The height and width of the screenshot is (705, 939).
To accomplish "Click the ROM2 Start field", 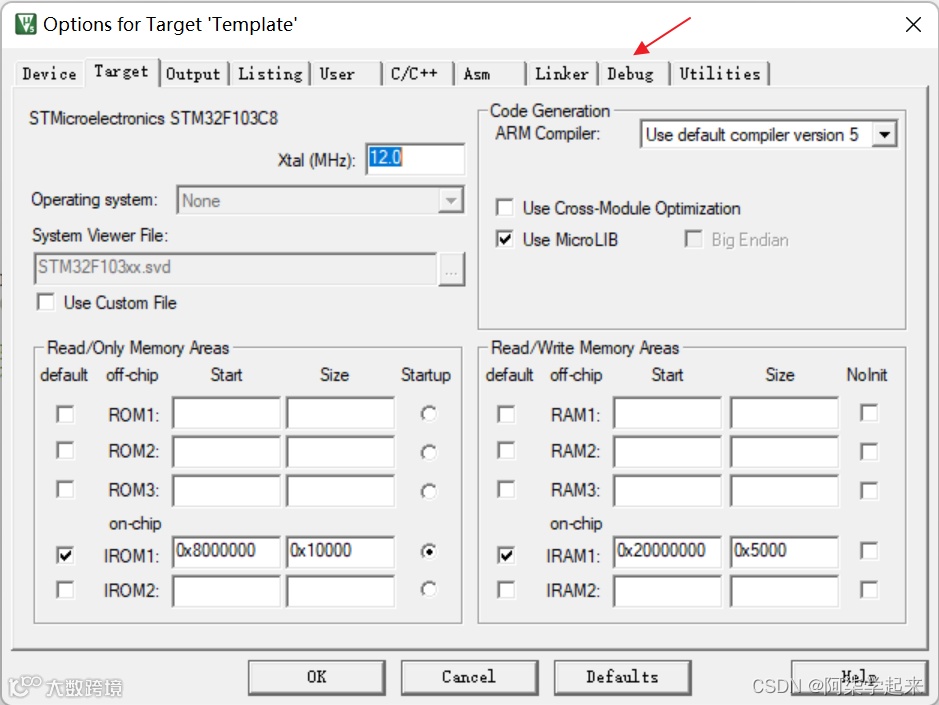I will [x=226, y=452].
